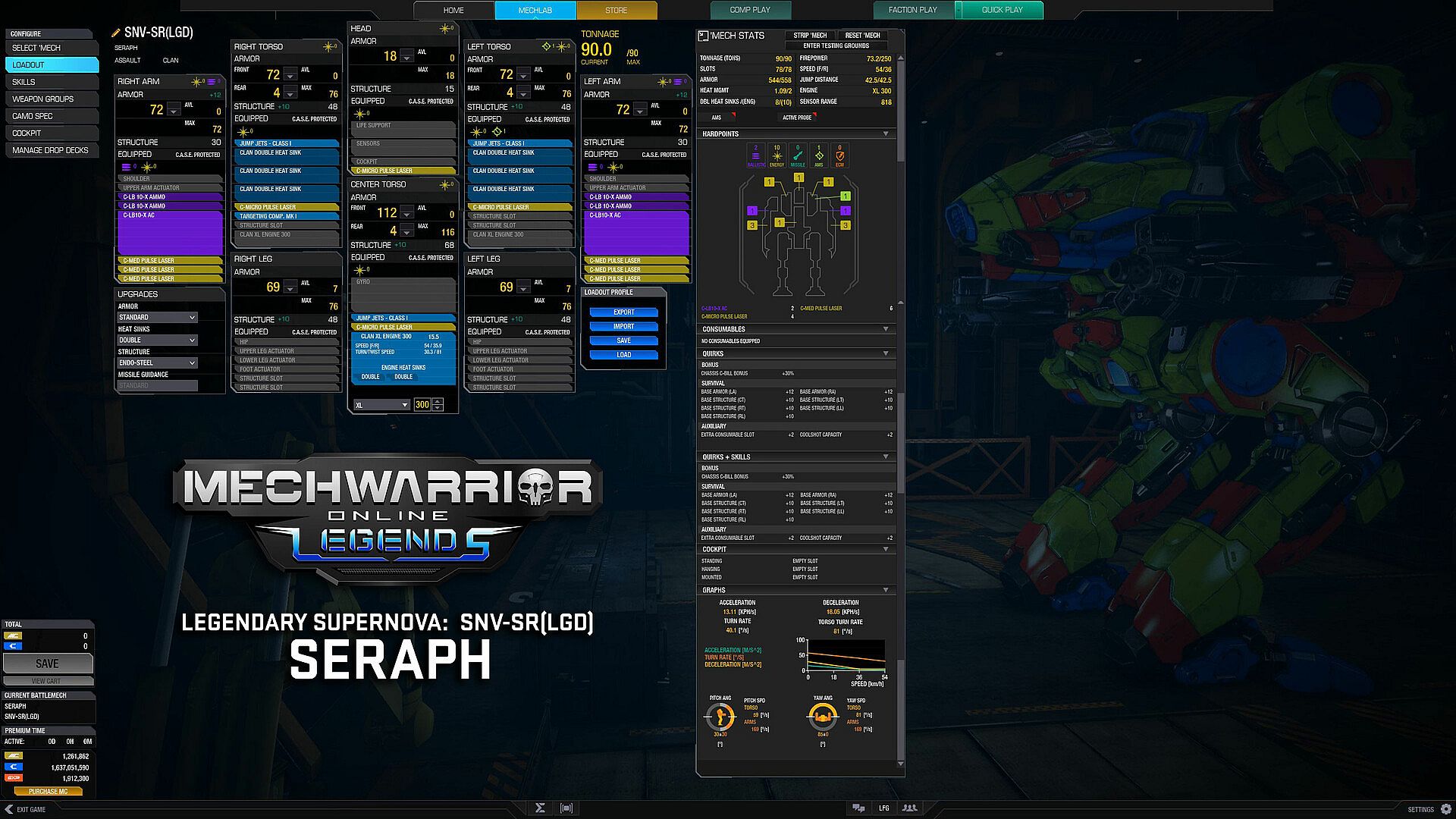Click the Export loadout profile button
1456x819 pixels.
point(623,312)
